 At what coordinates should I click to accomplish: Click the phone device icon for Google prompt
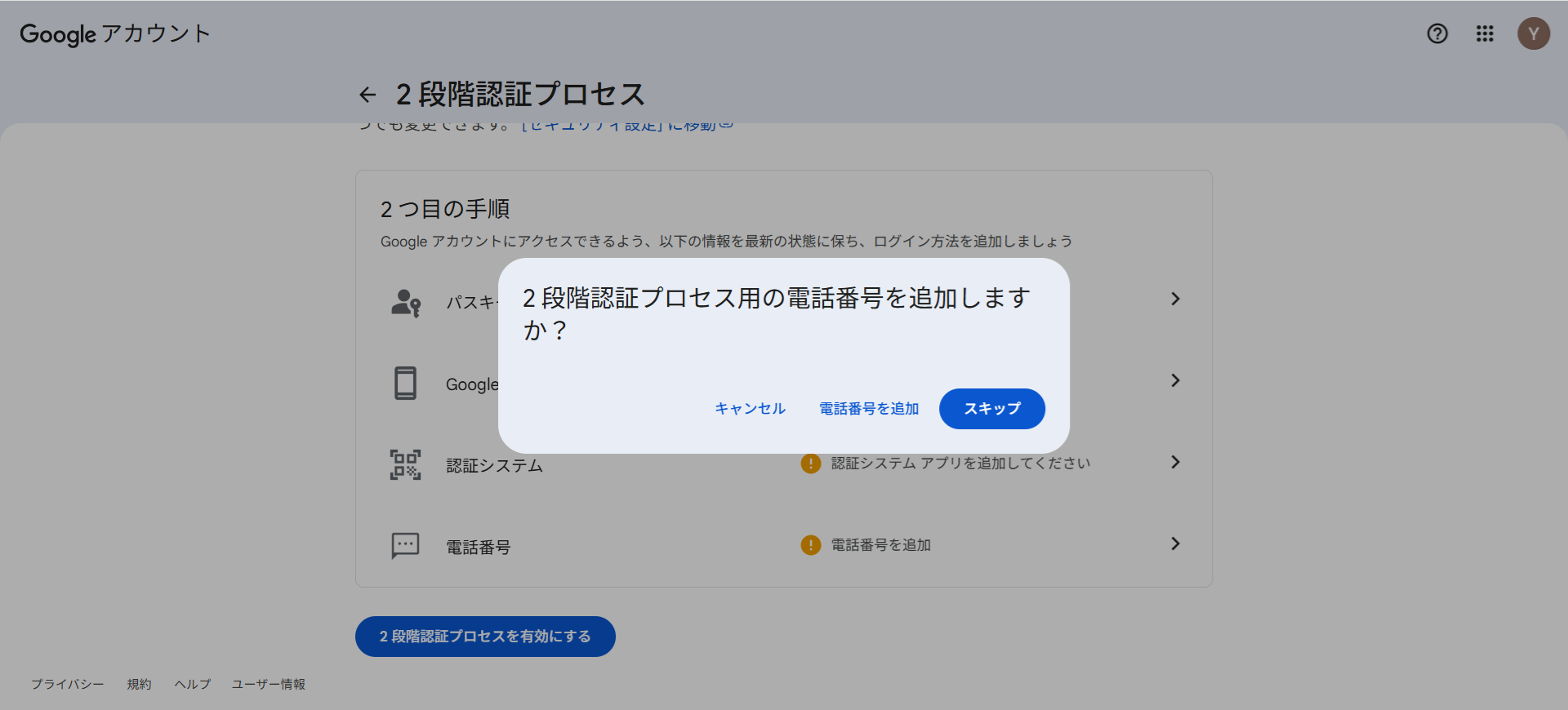pos(406,383)
